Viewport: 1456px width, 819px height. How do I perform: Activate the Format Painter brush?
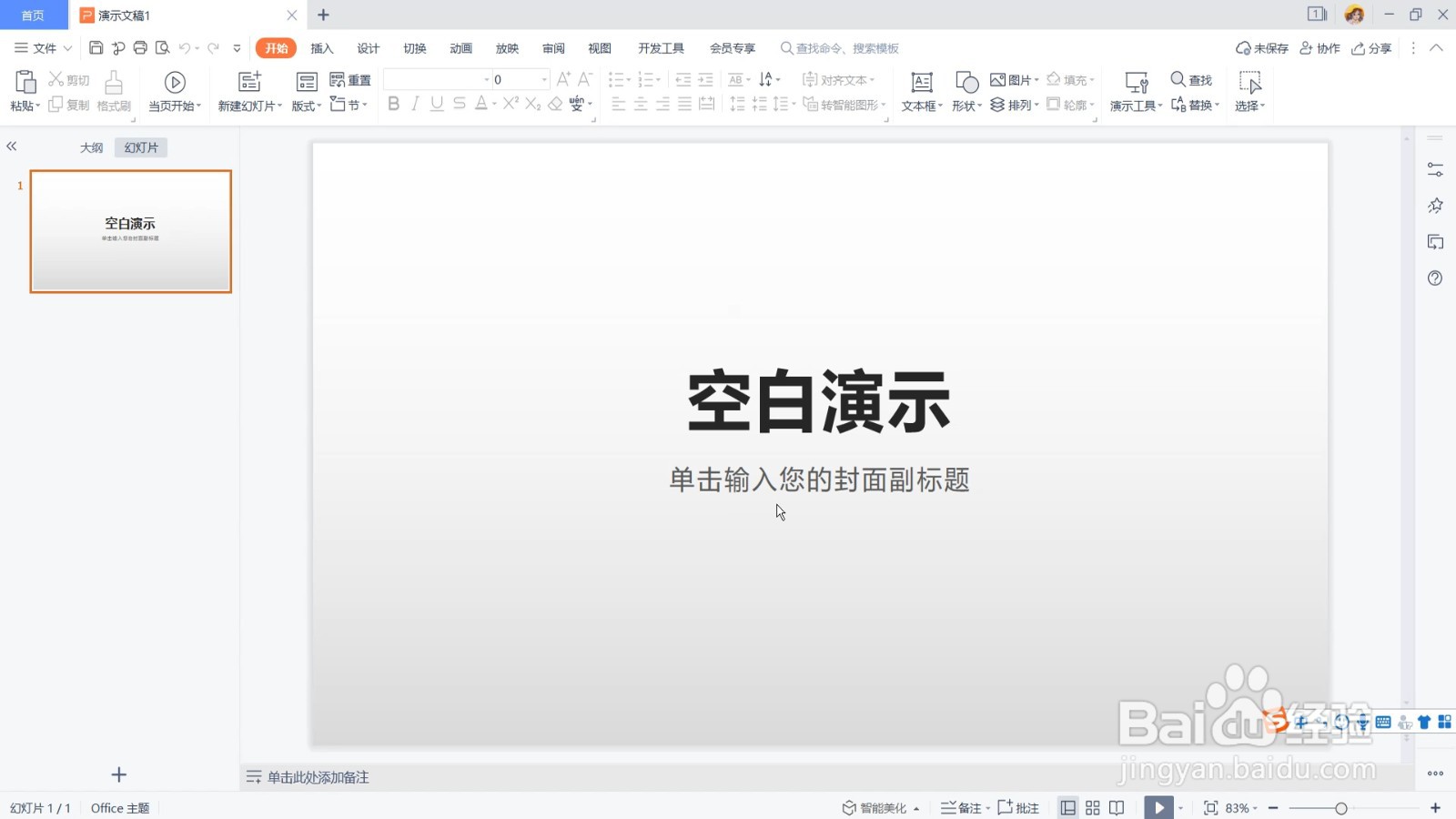coord(114,82)
